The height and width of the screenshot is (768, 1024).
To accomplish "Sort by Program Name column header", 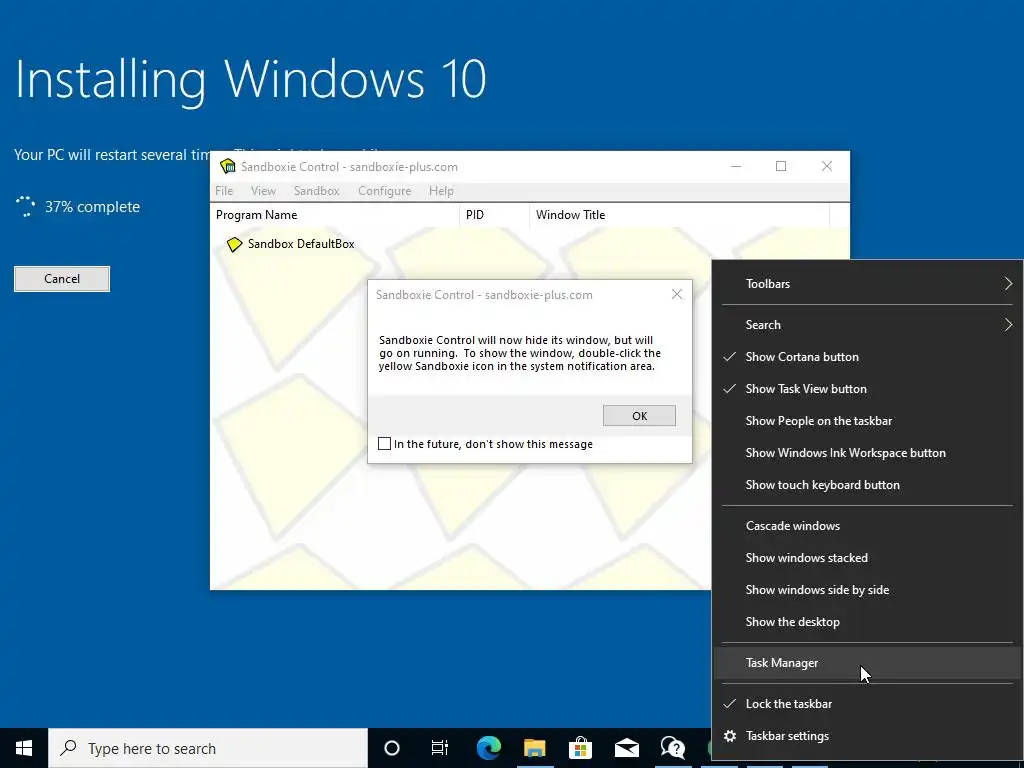I will [335, 215].
